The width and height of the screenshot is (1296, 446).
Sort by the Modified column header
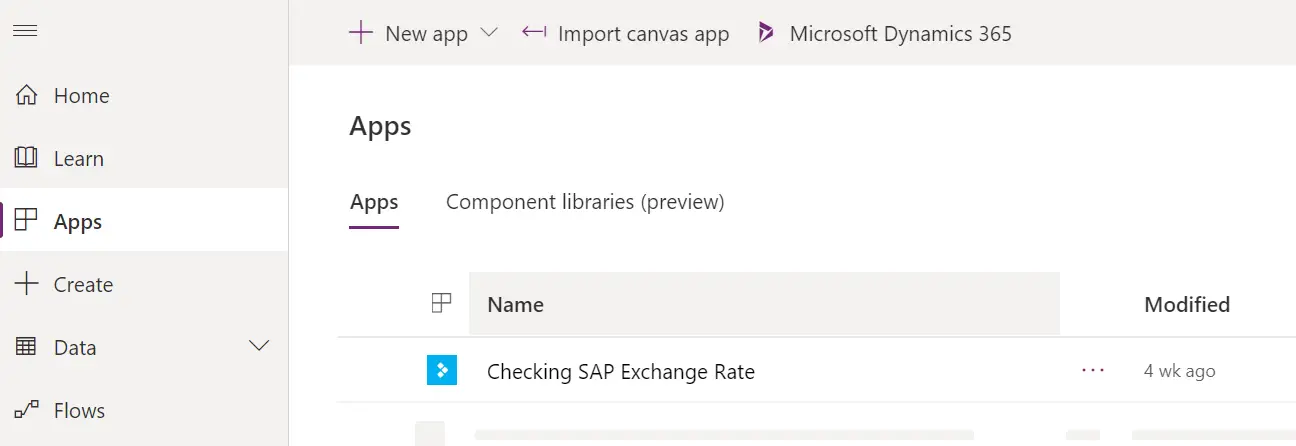coord(1187,305)
